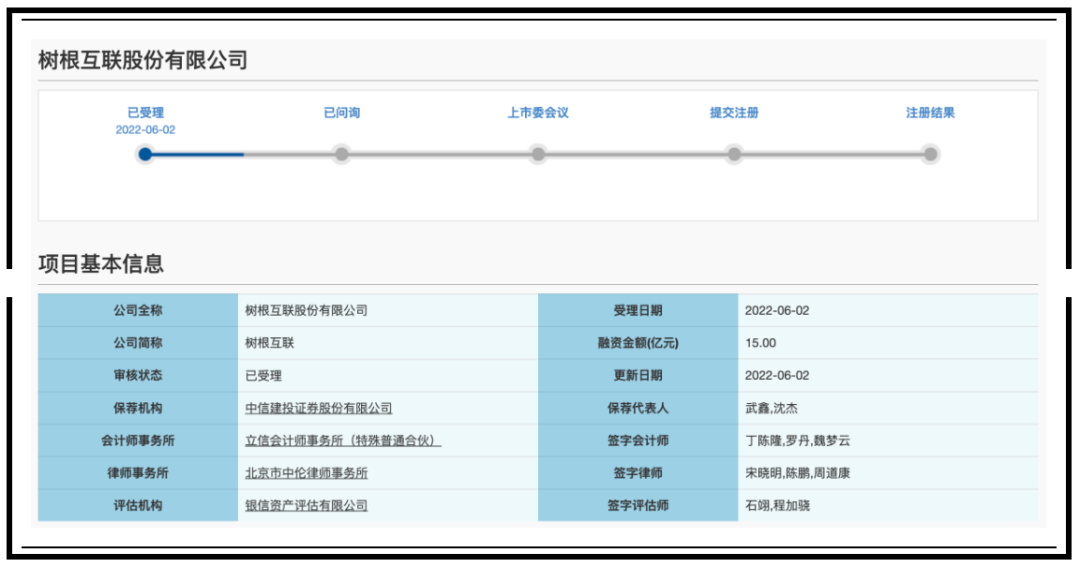The height and width of the screenshot is (568, 1080).
Task: Click the 已受理 progress step dot
Action: 145,154
